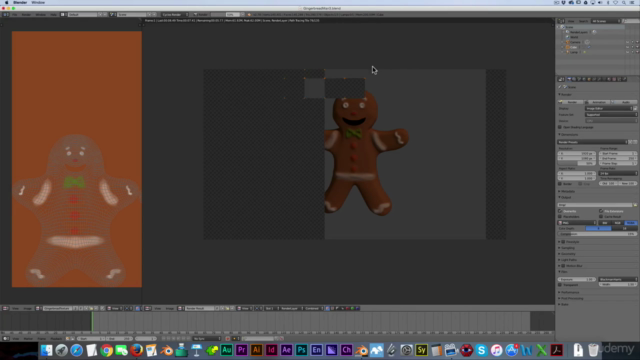Select the BW color mode button
The image size is (640, 360).
point(604,223)
